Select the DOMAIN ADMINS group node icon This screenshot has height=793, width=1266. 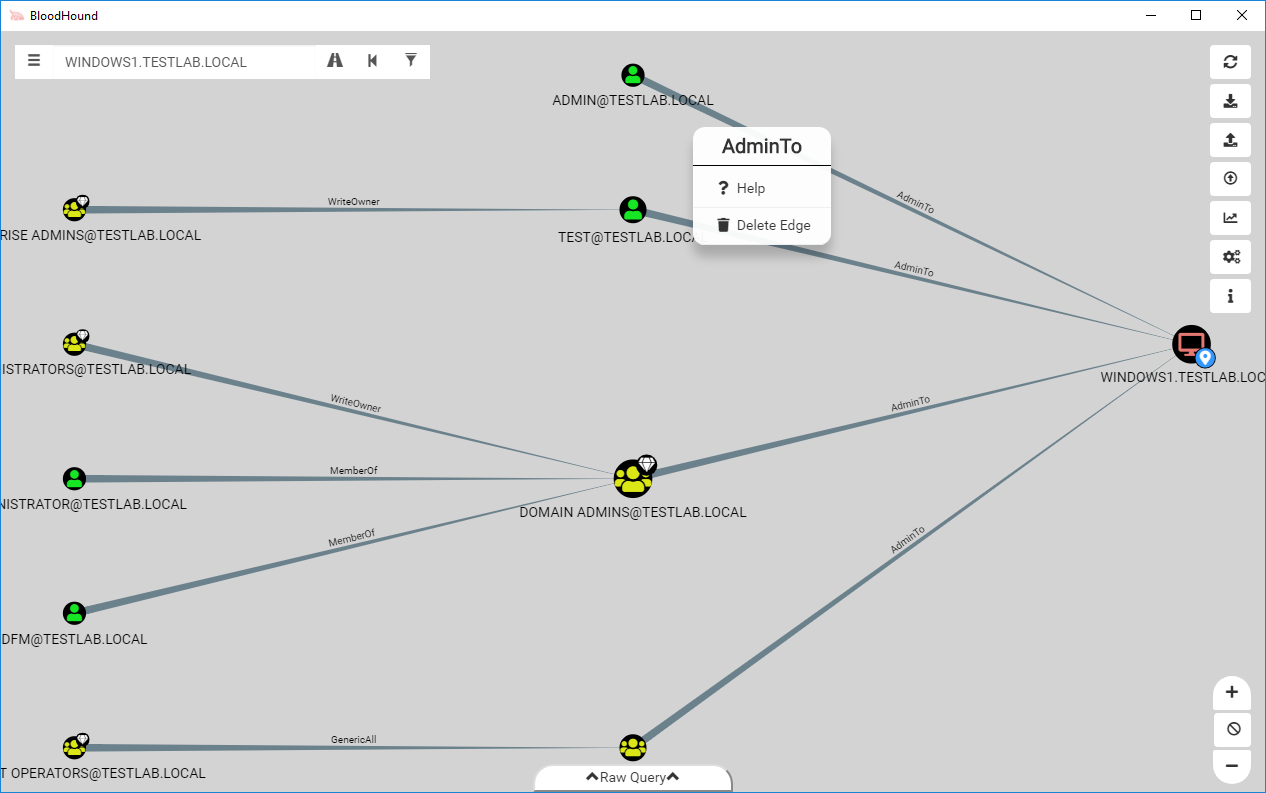[x=633, y=478]
